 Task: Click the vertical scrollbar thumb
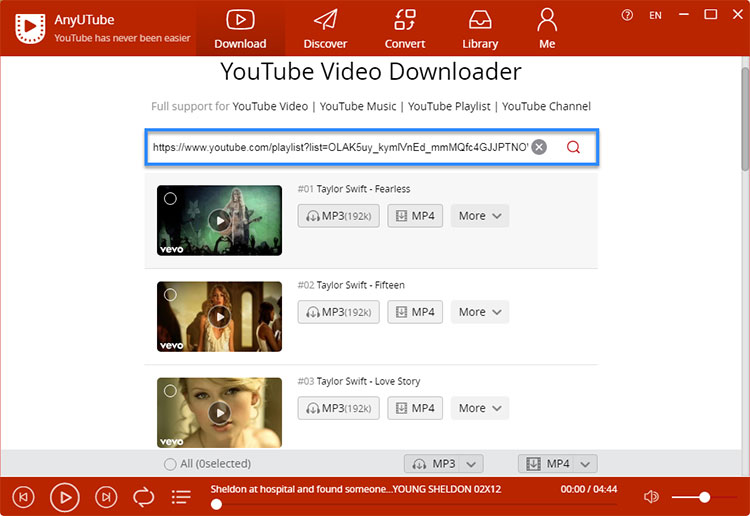(745, 119)
